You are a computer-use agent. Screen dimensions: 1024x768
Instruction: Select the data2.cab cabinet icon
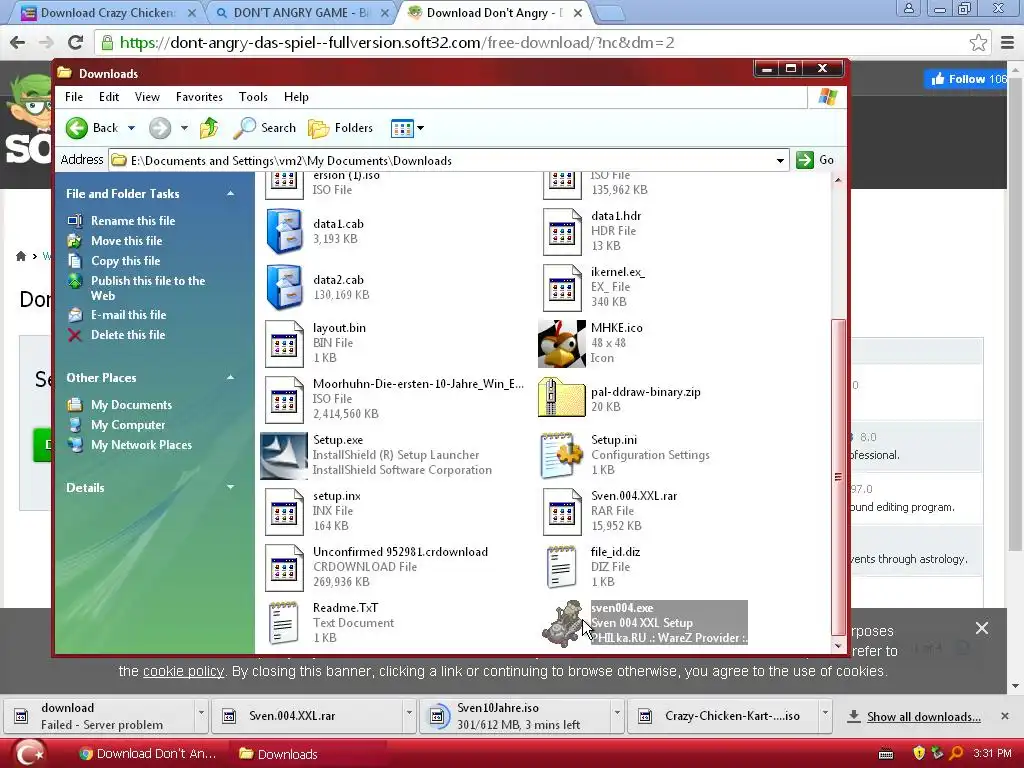point(284,287)
